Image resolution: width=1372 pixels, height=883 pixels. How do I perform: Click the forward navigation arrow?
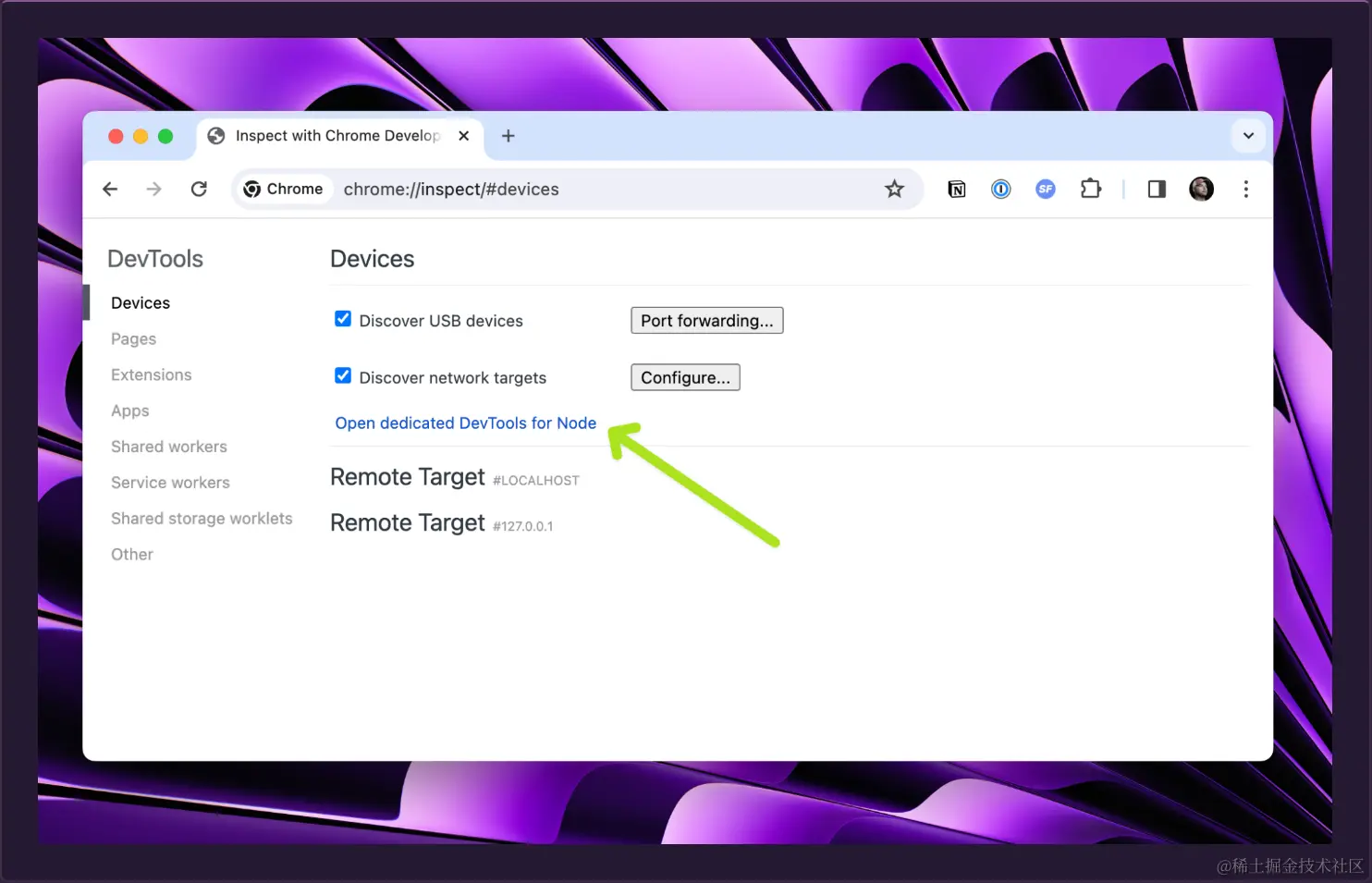pos(153,190)
